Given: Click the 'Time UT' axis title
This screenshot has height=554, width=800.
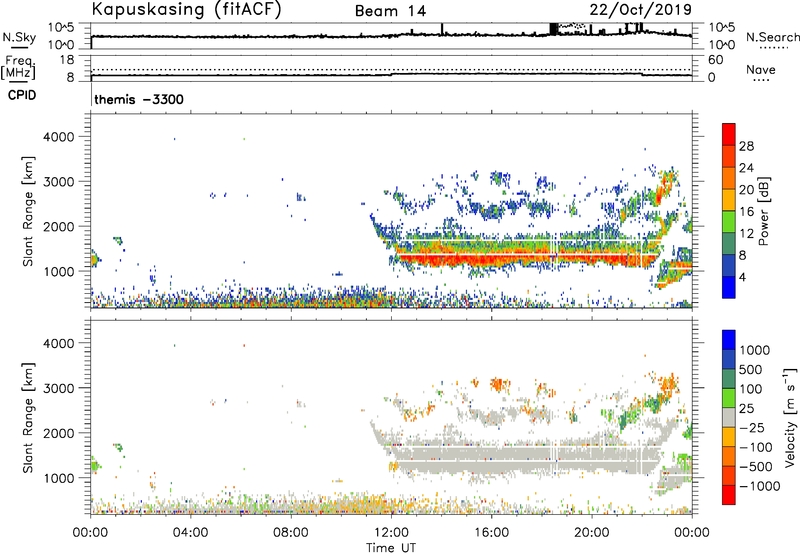Looking at the screenshot, I should click(x=391, y=548).
